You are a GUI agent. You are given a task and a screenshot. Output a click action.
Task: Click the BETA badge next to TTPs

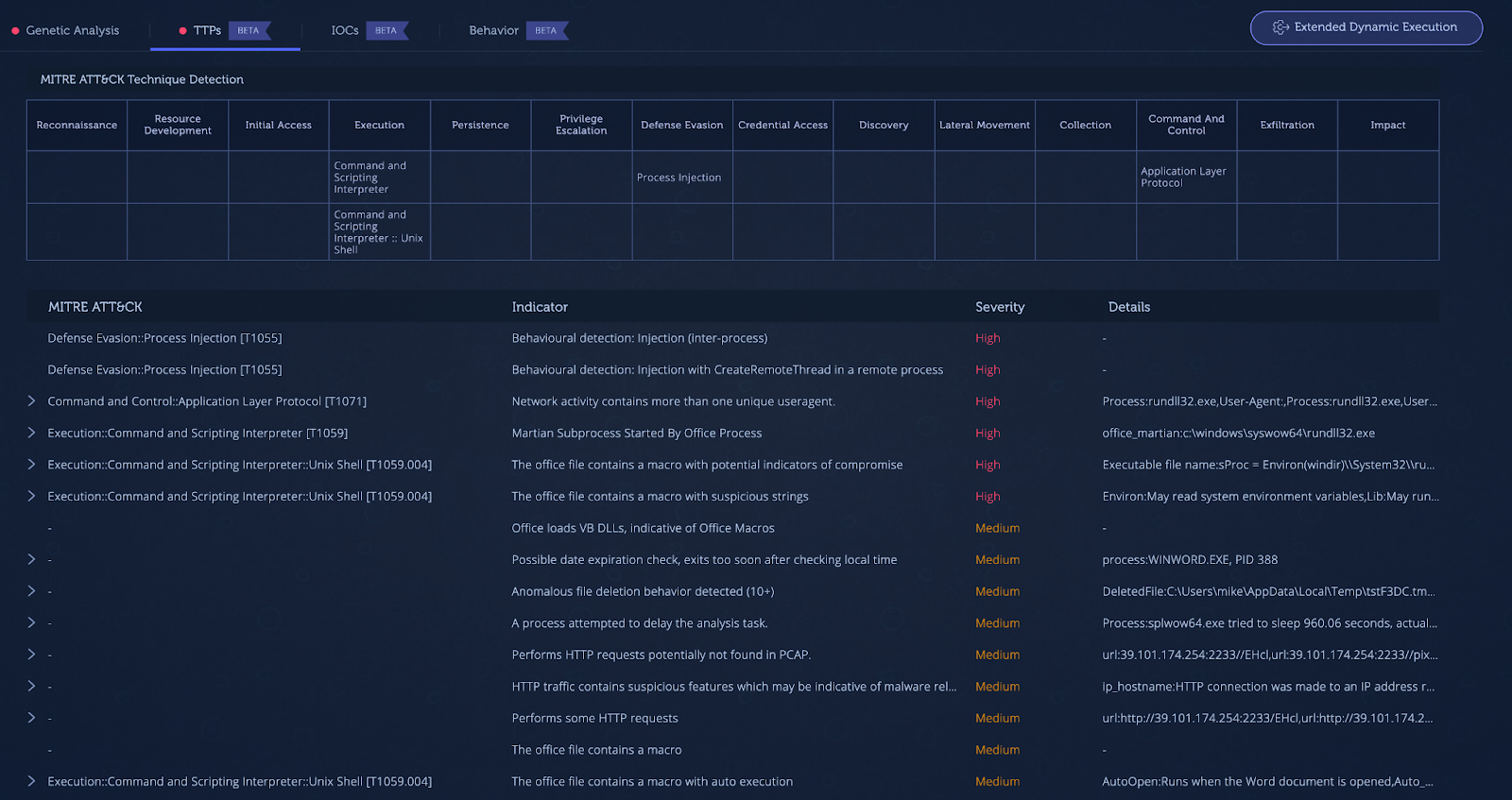[249, 30]
